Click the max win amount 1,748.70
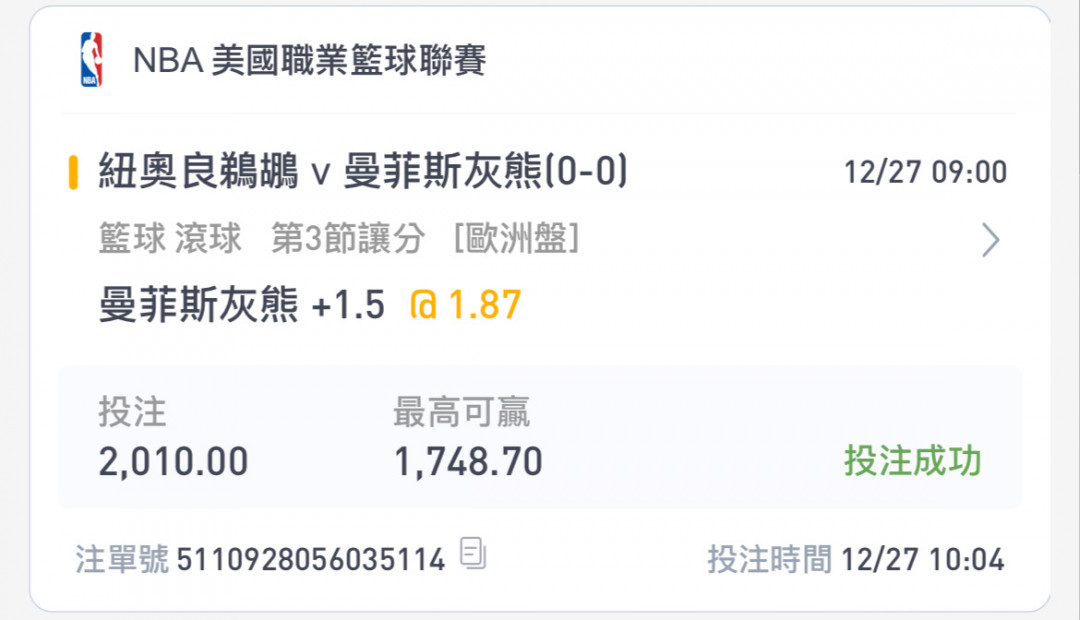The image size is (1080, 620). tap(468, 462)
